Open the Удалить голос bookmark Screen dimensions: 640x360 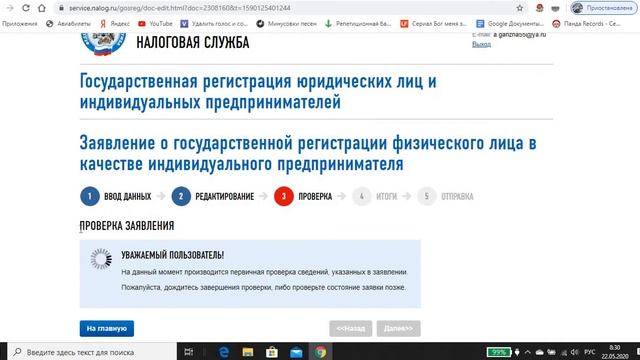pos(214,24)
